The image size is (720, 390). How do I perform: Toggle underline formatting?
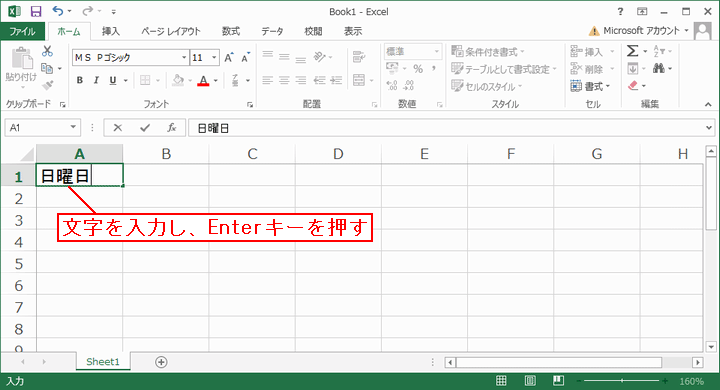(x=113, y=80)
